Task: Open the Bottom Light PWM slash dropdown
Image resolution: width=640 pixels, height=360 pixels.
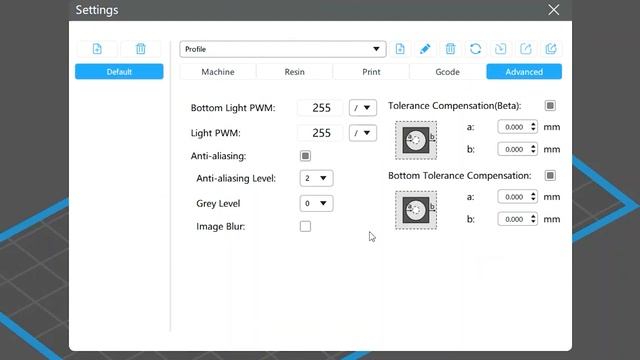Action: click(x=363, y=108)
